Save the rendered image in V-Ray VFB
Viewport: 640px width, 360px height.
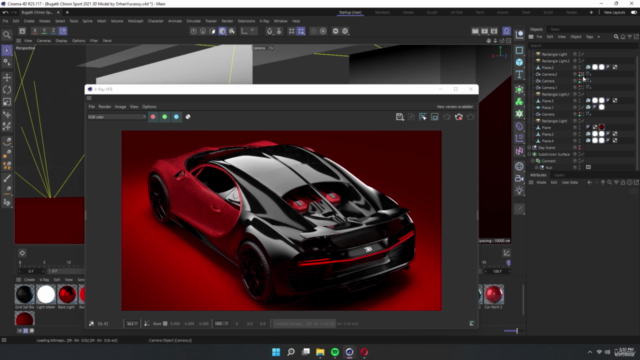(x=400, y=117)
